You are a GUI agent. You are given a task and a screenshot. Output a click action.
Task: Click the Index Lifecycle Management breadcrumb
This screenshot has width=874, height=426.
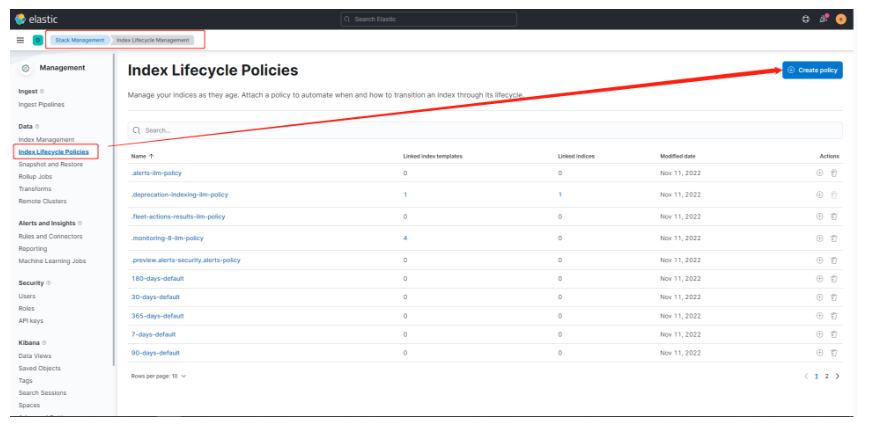153,40
